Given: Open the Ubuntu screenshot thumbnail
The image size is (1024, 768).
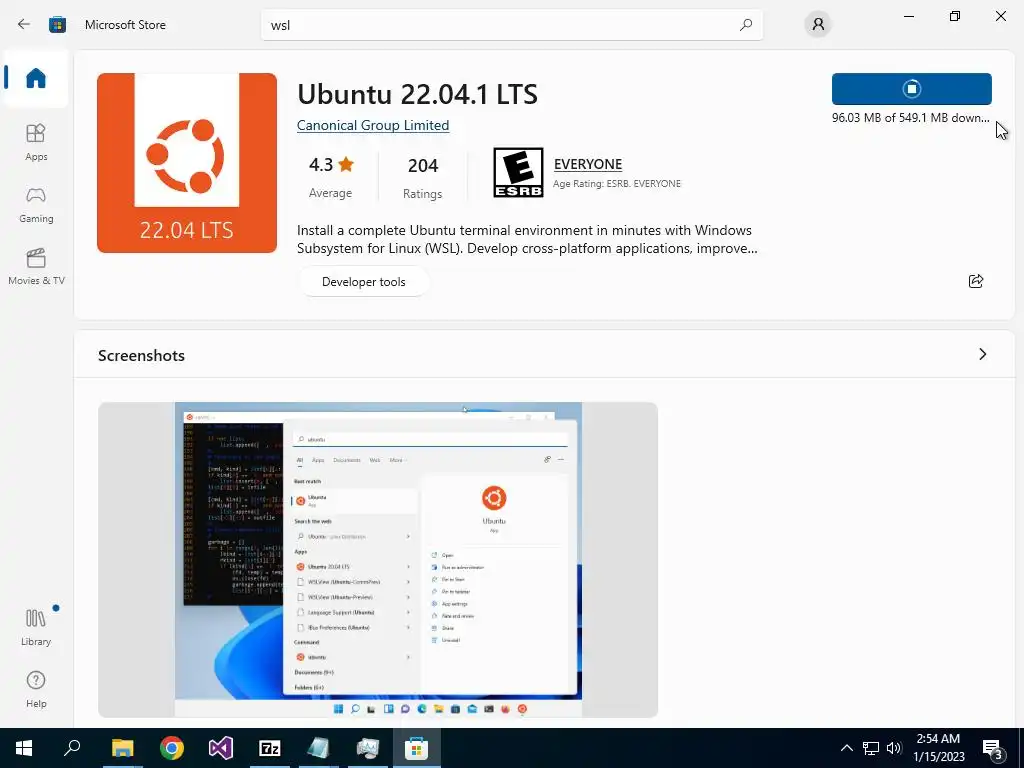Looking at the screenshot, I should (377, 560).
